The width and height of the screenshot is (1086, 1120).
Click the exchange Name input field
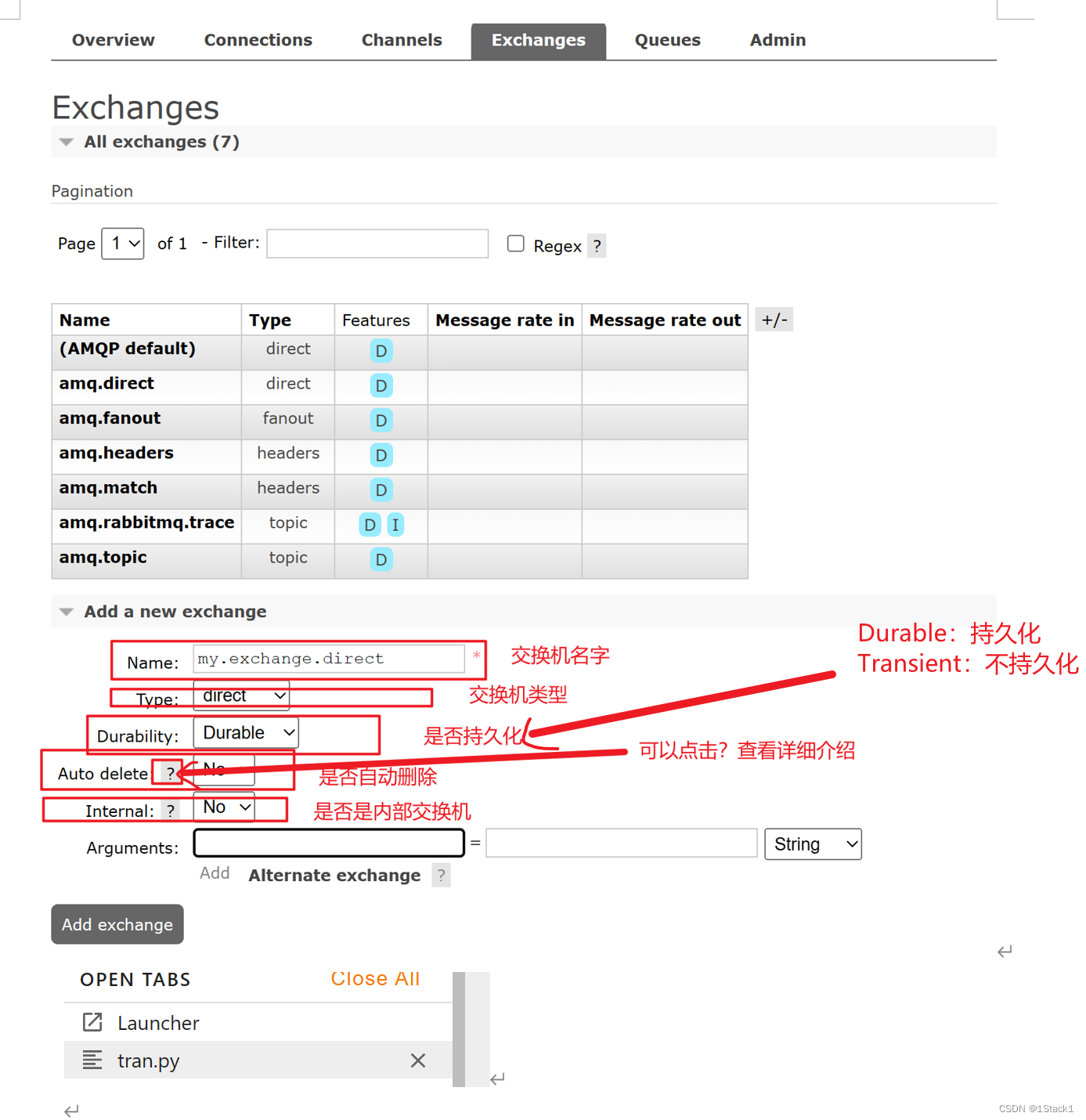coord(329,659)
